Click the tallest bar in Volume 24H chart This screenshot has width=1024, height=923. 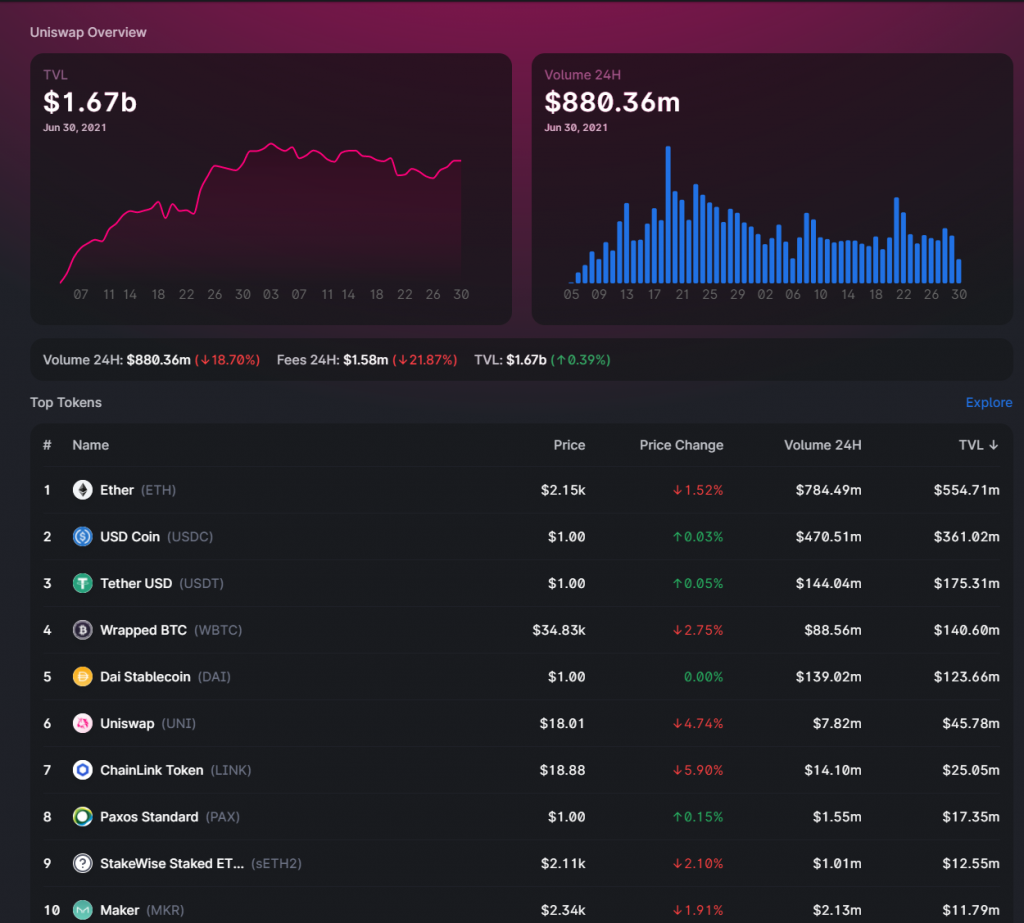coord(668,214)
